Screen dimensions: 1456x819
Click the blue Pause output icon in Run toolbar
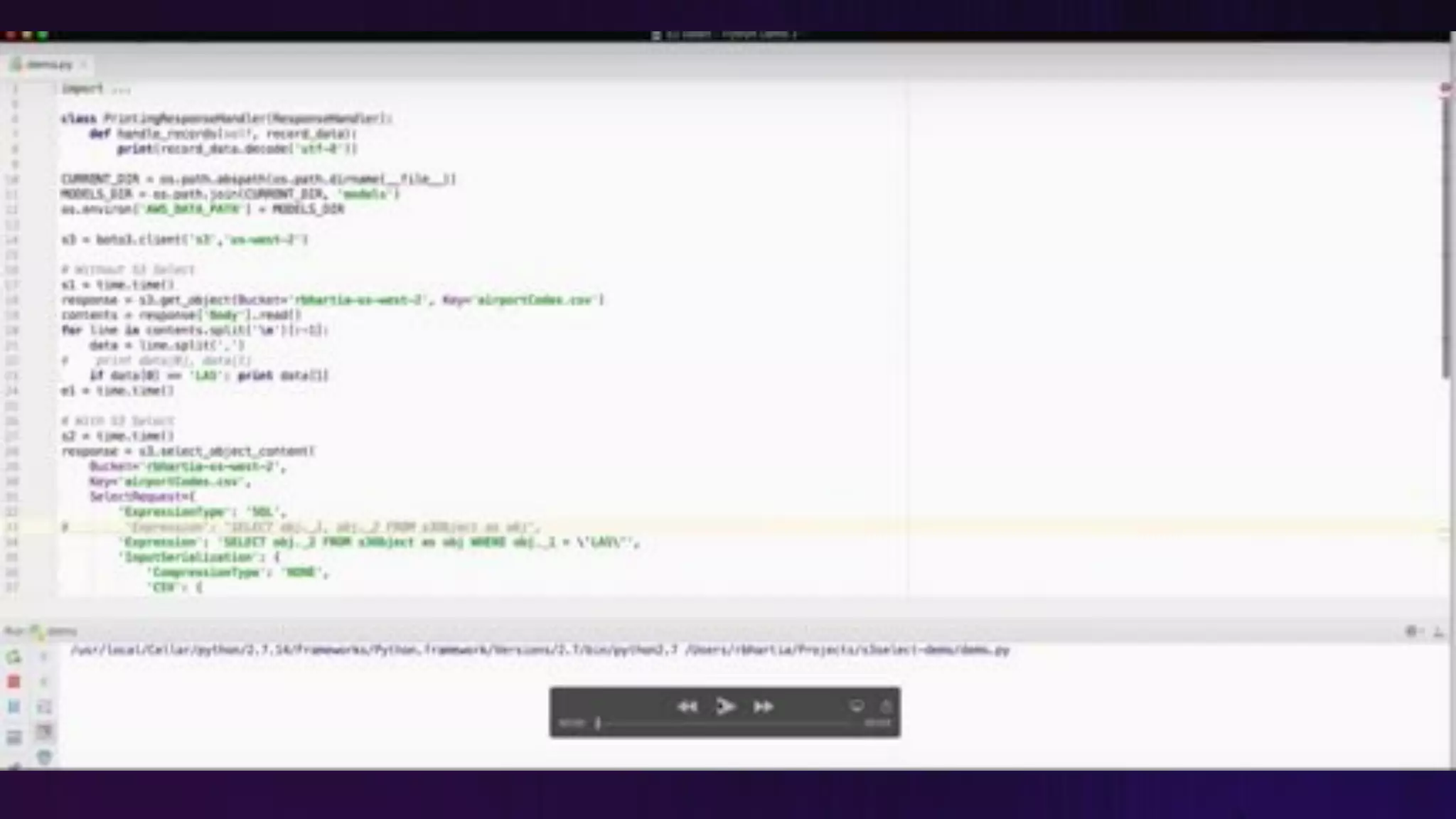pyautogui.click(x=14, y=707)
